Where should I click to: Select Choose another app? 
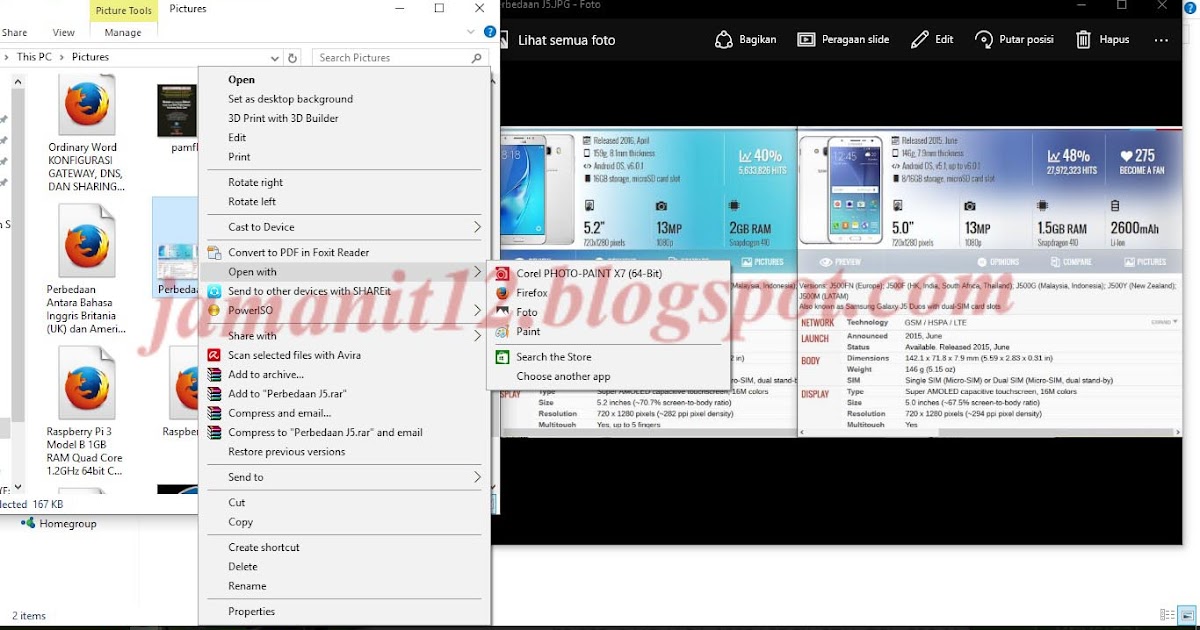point(563,377)
